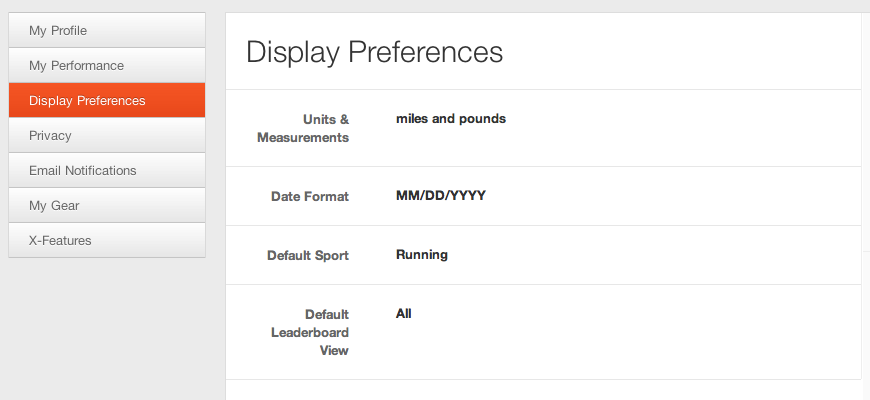Viewport: 870px width, 400px height.
Task: Change the MM/DD/YYYY date format value
Action: tap(441, 196)
